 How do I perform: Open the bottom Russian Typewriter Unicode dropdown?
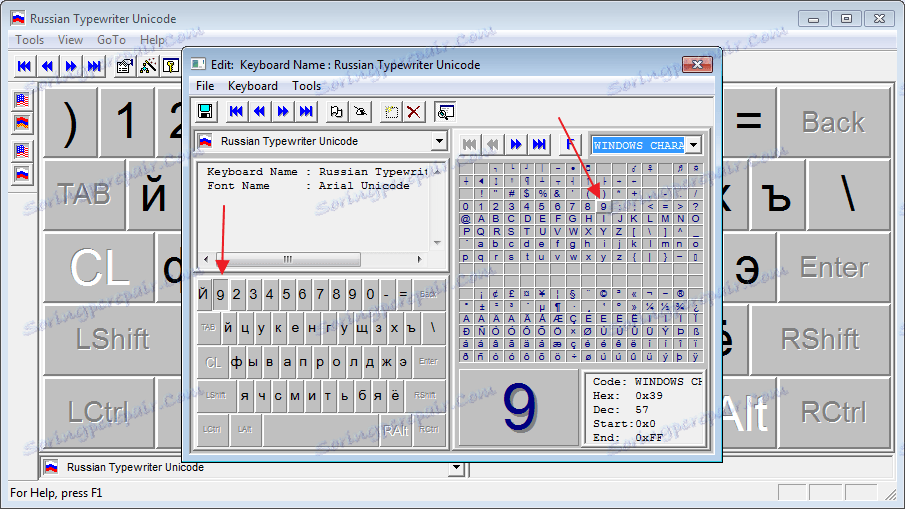(x=457, y=467)
